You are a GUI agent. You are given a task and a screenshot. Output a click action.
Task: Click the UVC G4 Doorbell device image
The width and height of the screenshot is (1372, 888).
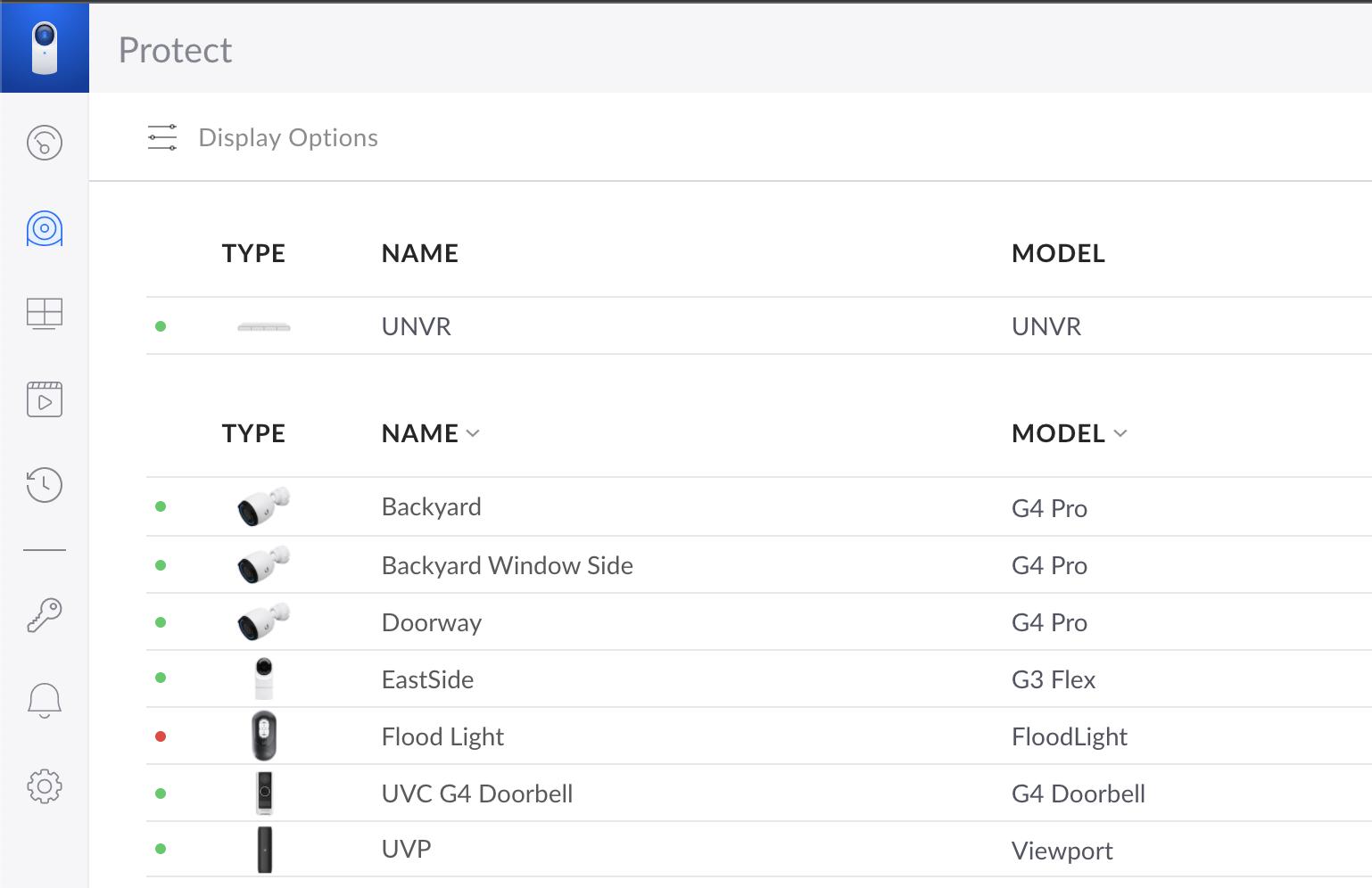click(x=264, y=793)
